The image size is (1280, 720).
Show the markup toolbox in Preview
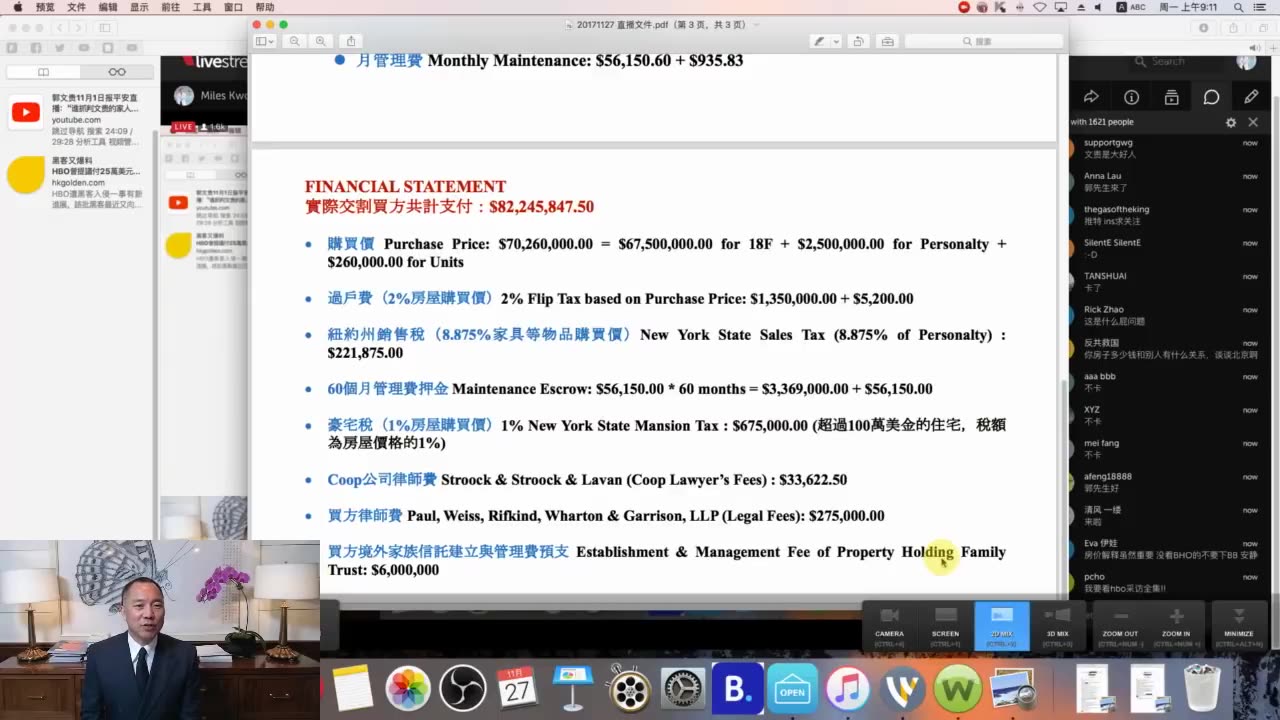pyautogui.click(x=888, y=41)
